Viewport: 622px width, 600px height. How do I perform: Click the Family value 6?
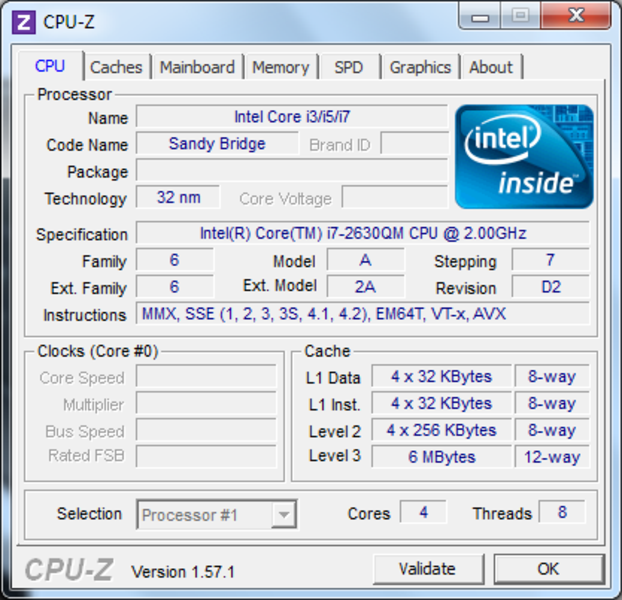(175, 260)
